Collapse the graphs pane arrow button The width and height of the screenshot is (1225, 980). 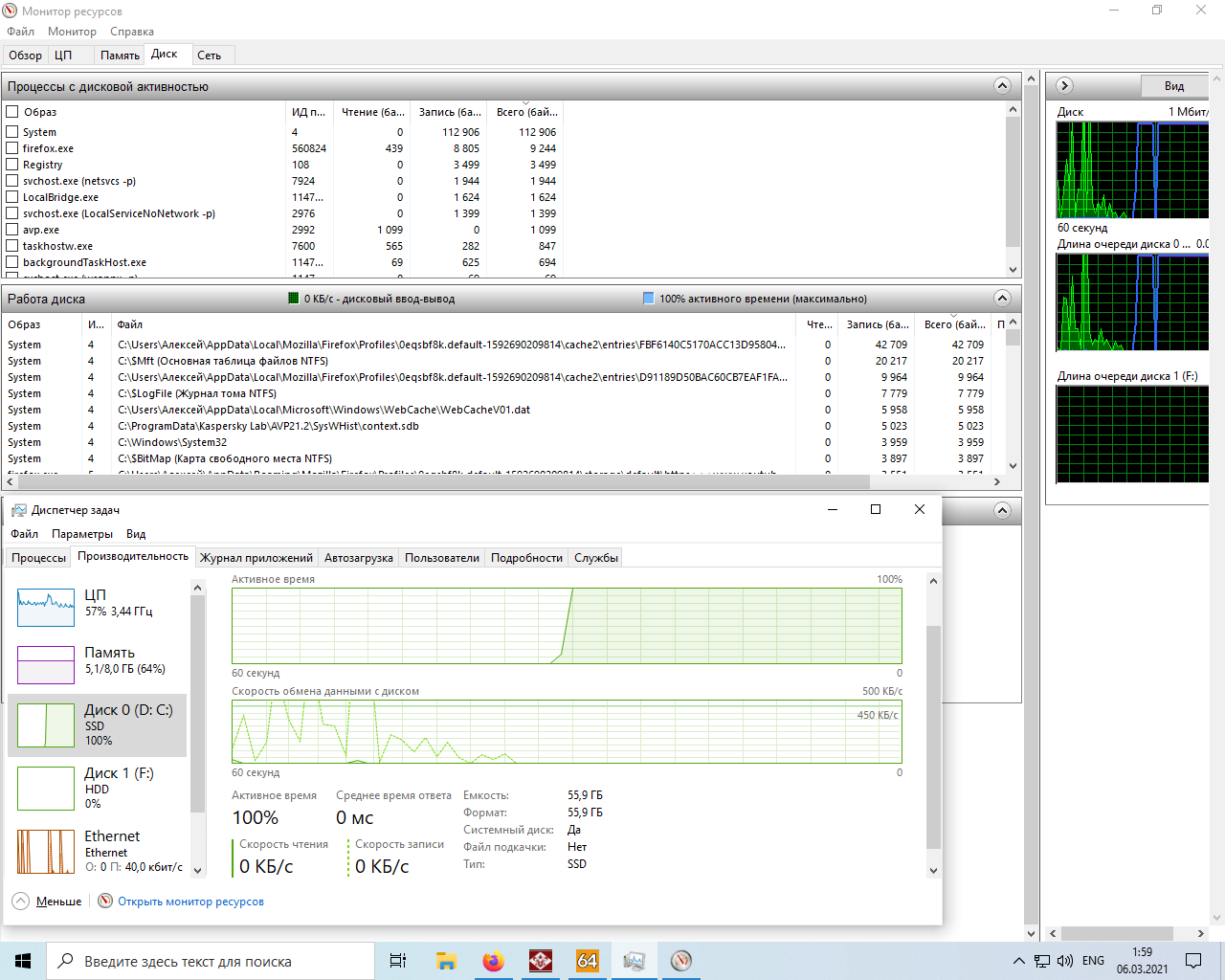1064,86
